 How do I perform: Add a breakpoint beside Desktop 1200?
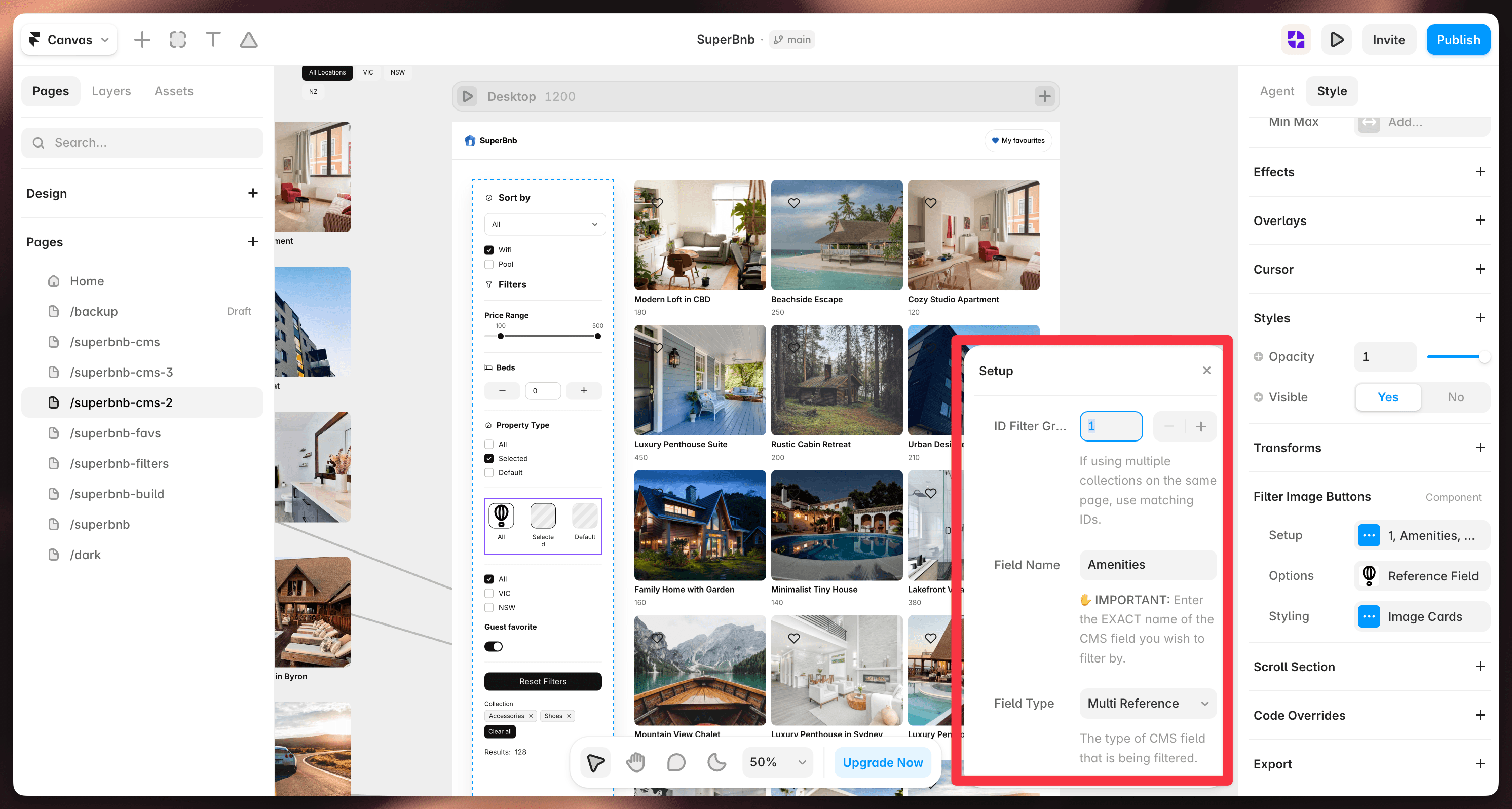(1044, 96)
